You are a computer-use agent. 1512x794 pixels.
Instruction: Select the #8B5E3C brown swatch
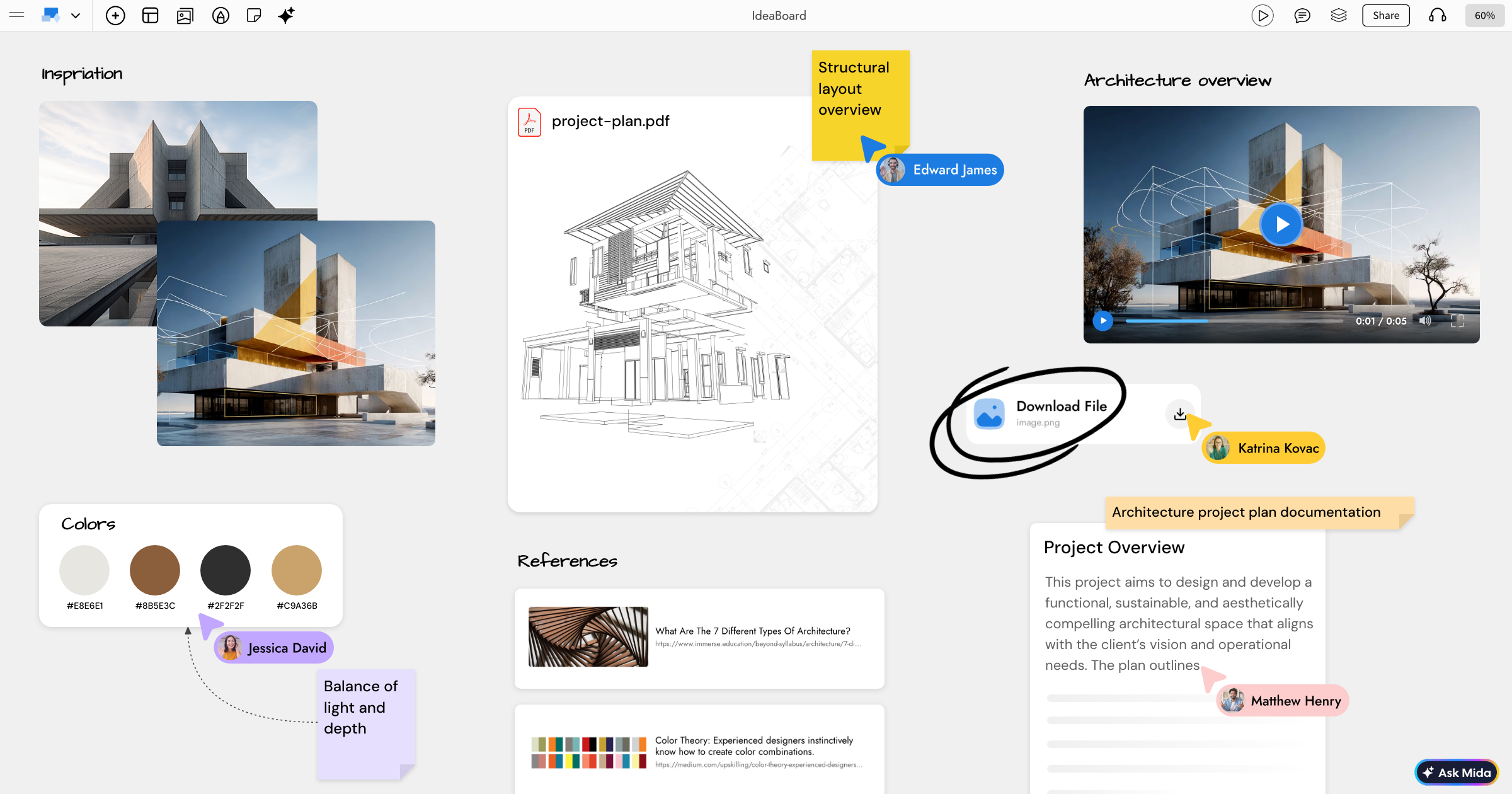click(x=155, y=570)
